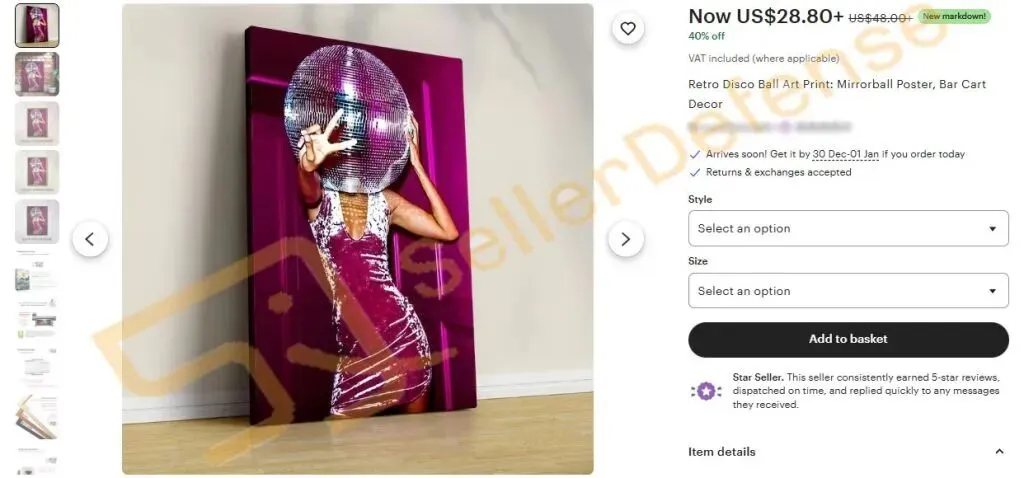Show previous product image with left arrow
The height and width of the screenshot is (478, 1024).
89,239
